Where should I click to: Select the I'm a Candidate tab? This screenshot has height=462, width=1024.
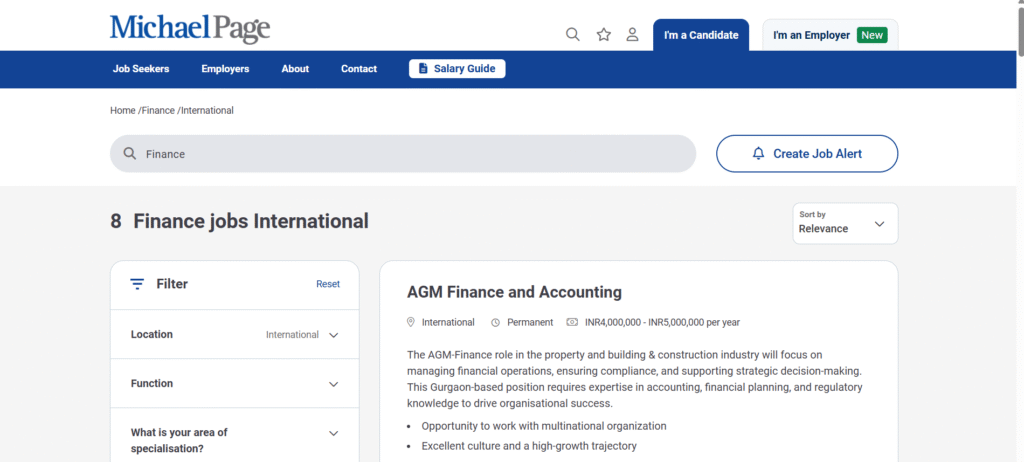(701, 35)
